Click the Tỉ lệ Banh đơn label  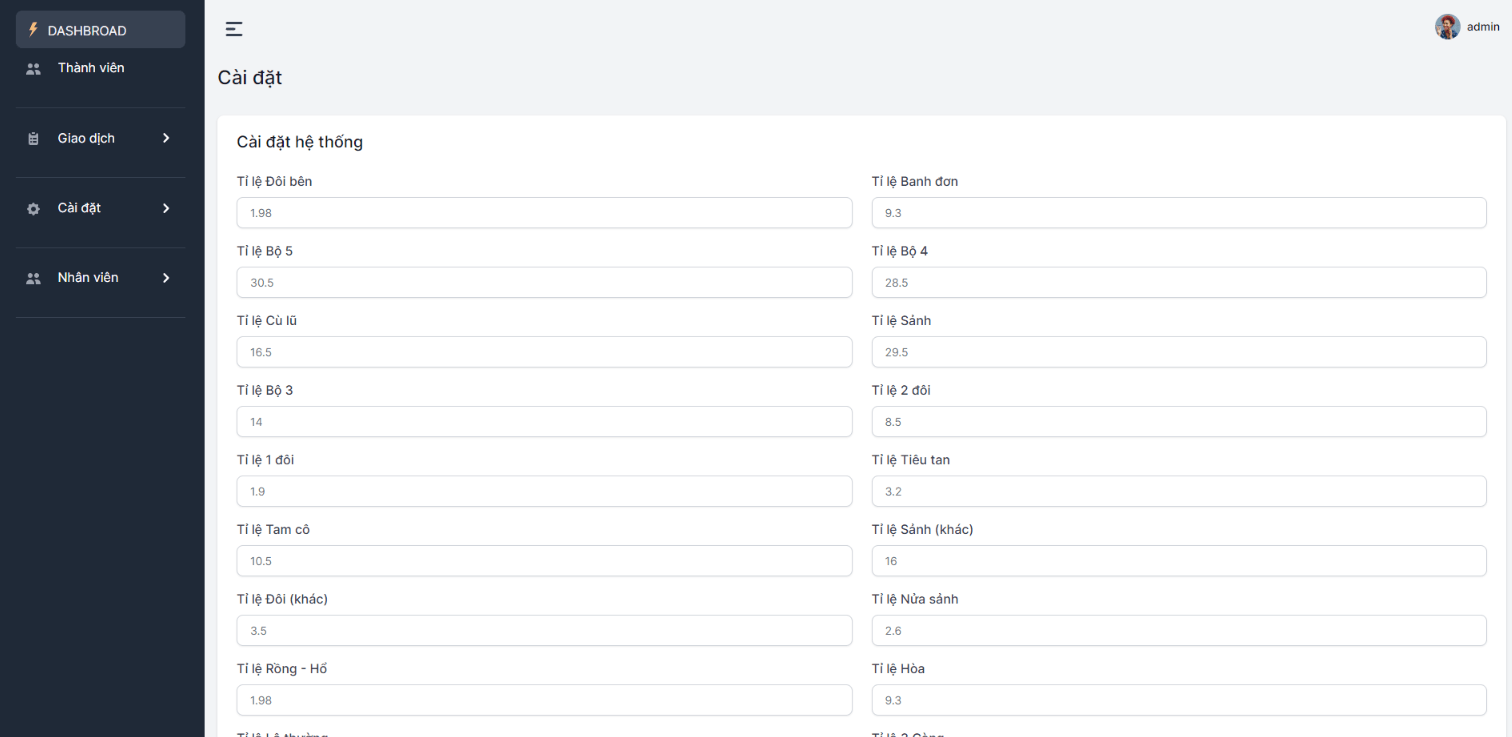click(x=915, y=181)
